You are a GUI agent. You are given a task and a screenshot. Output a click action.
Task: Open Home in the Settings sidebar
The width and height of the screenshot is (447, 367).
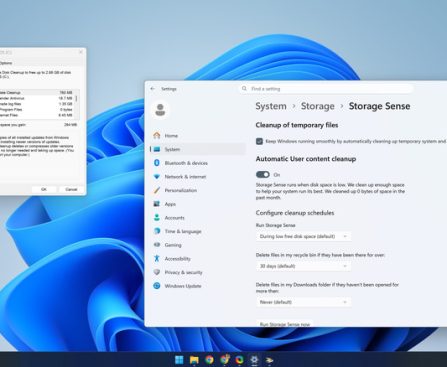[x=198, y=135]
